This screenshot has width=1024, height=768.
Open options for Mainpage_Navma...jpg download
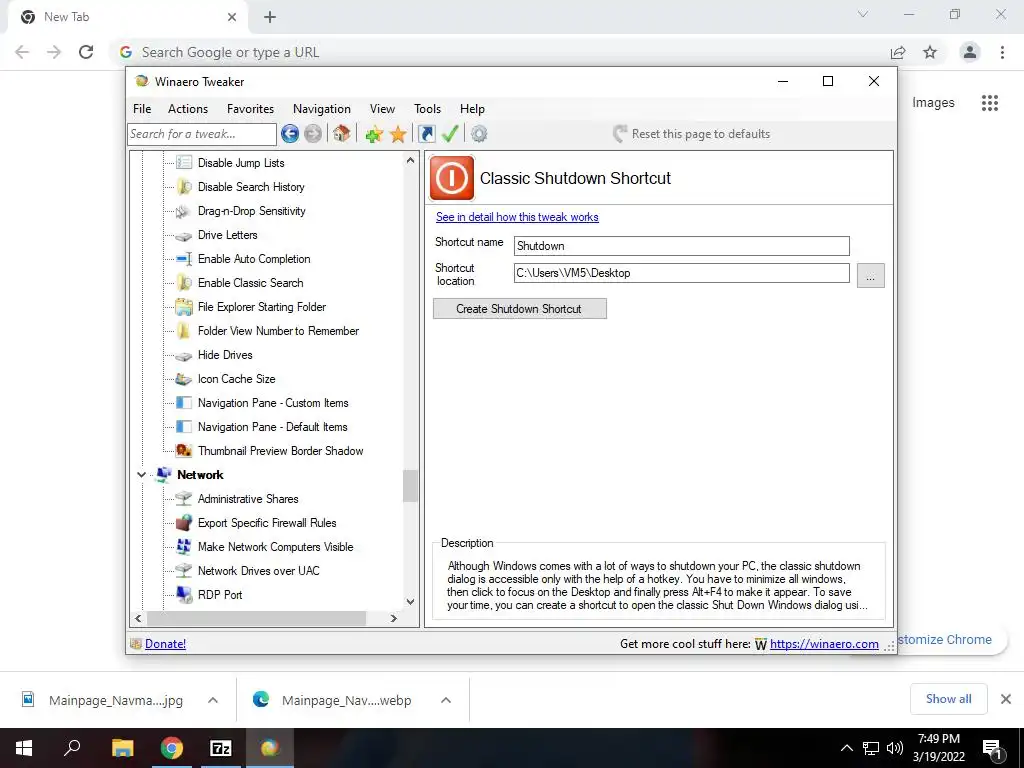tap(213, 700)
